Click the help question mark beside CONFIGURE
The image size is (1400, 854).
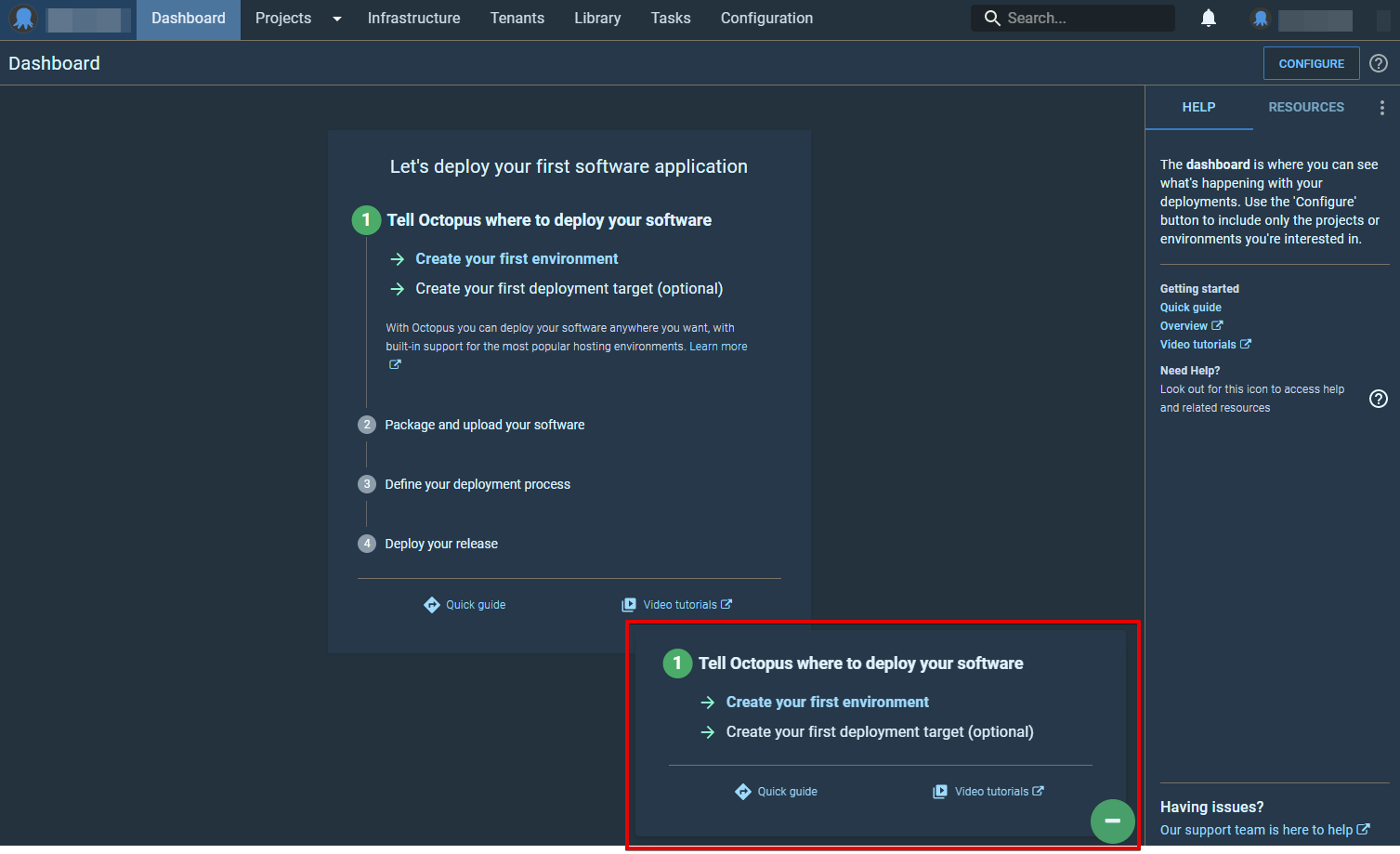click(x=1379, y=63)
